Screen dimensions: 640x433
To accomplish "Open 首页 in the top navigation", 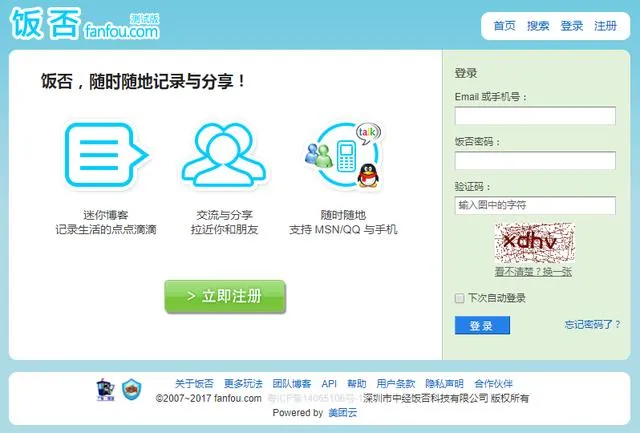I will (504, 26).
